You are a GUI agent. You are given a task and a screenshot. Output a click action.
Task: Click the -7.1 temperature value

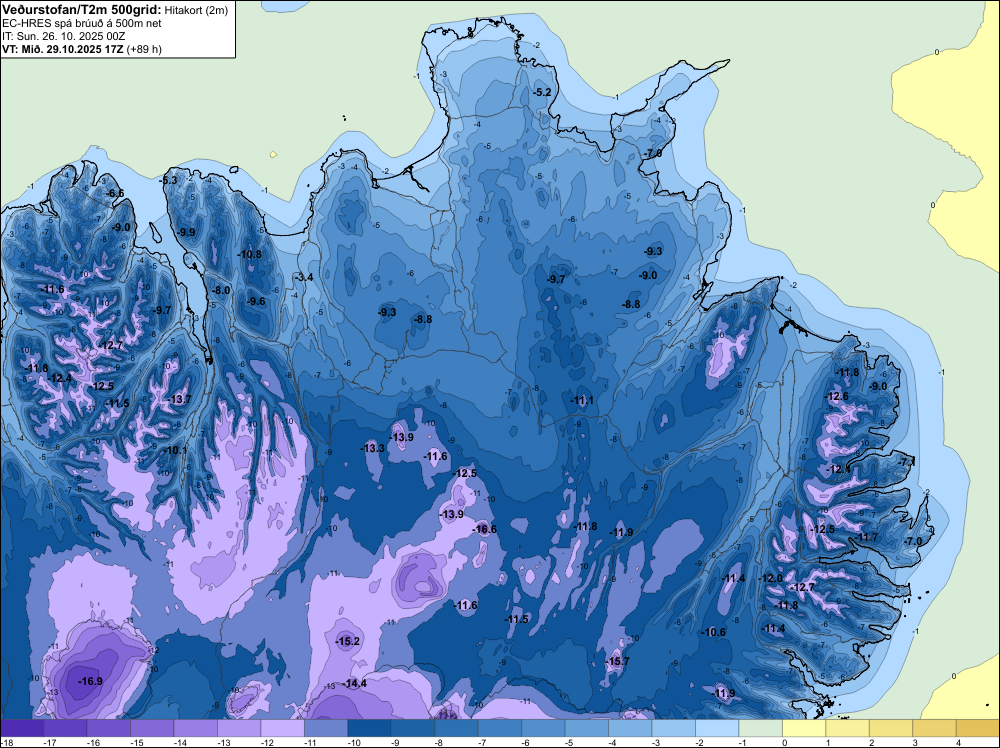click(906, 462)
